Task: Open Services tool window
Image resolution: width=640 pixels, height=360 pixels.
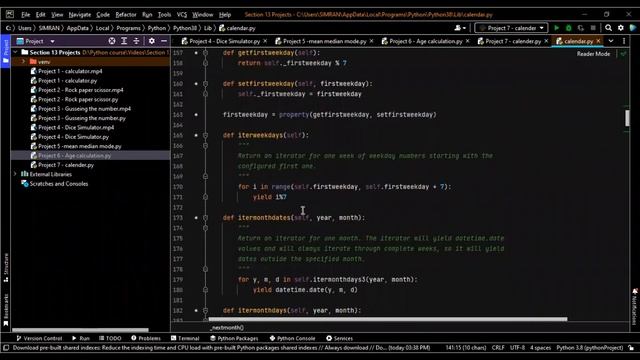Action: 339,338
